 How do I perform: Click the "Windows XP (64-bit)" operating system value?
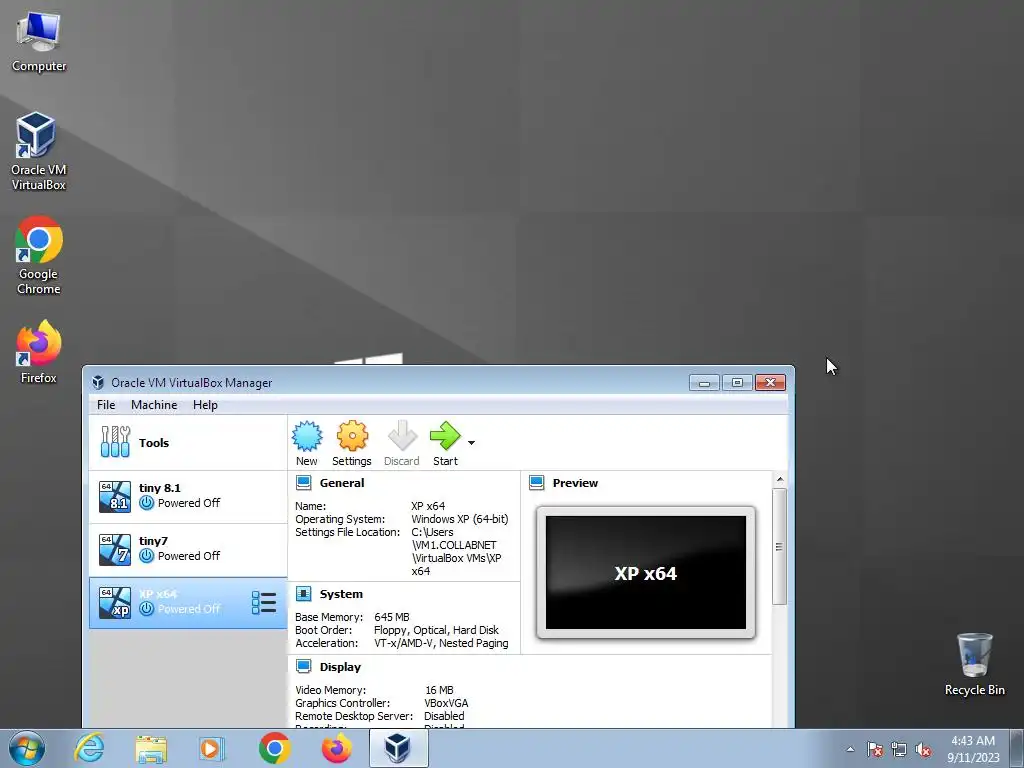[x=460, y=519]
